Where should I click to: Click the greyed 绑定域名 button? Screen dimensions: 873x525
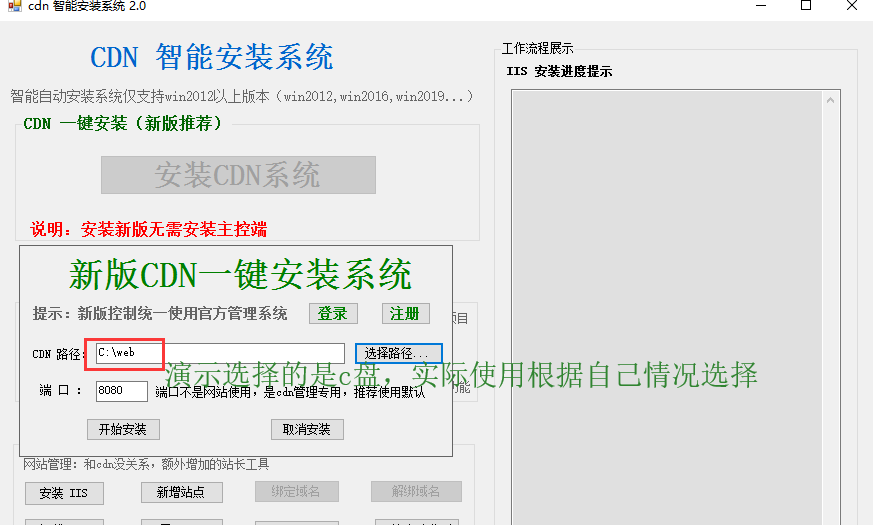[x=296, y=492]
